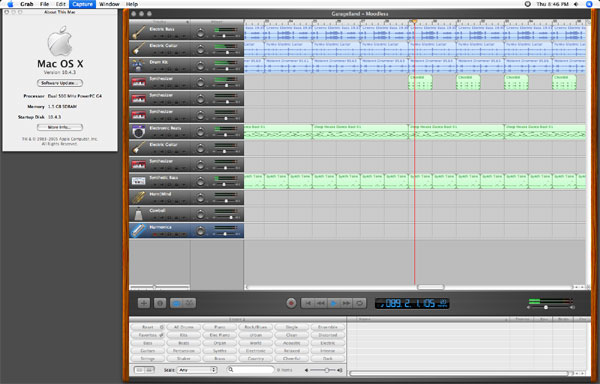
Task: Click the More Info button
Action: (60, 127)
